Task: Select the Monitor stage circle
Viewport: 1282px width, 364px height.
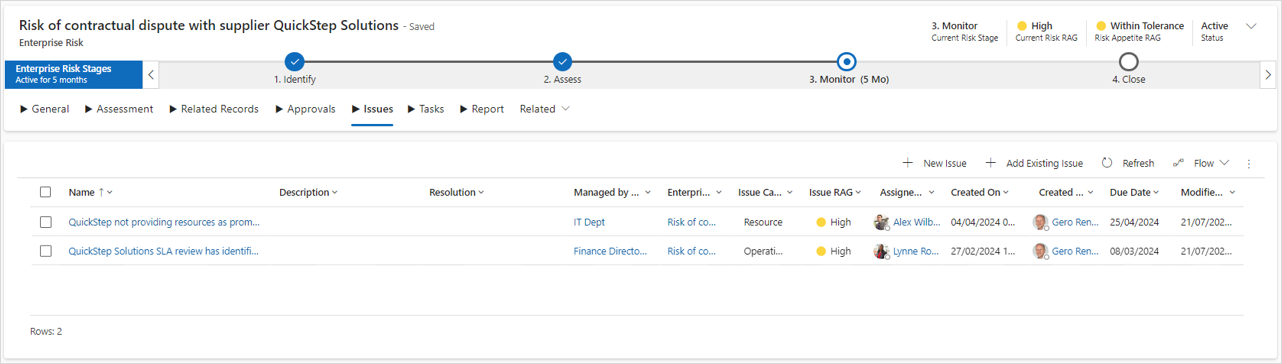Action: (847, 61)
